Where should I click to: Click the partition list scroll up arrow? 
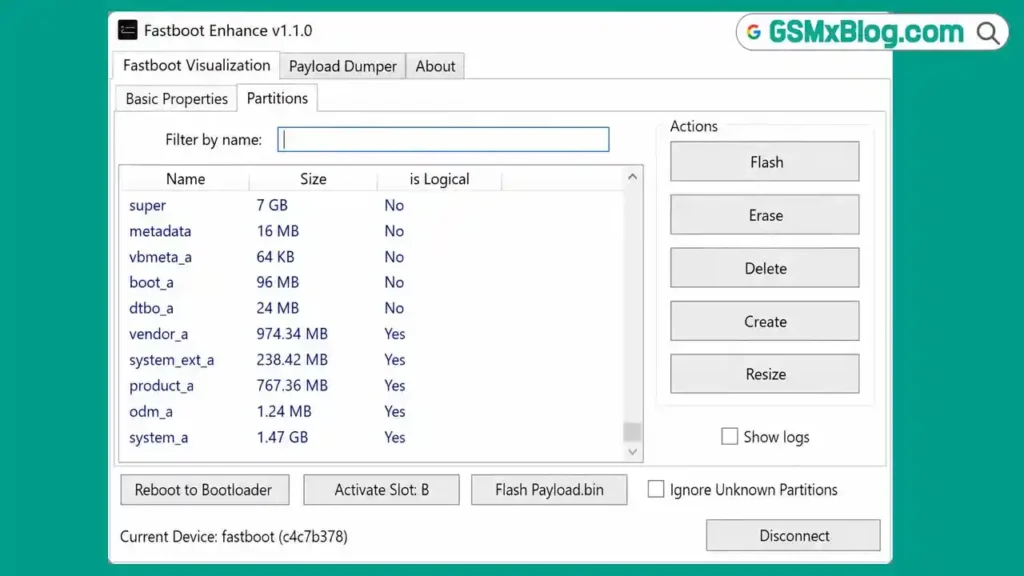point(632,177)
